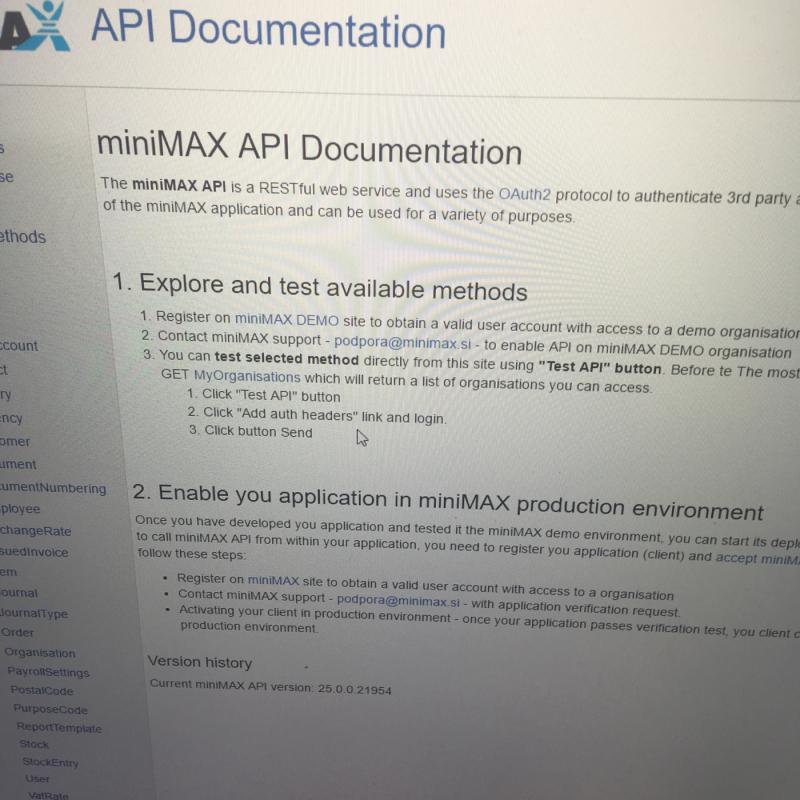This screenshot has height=800, width=800.
Task: Open the OAuth2 protocol link
Action: (524, 195)
